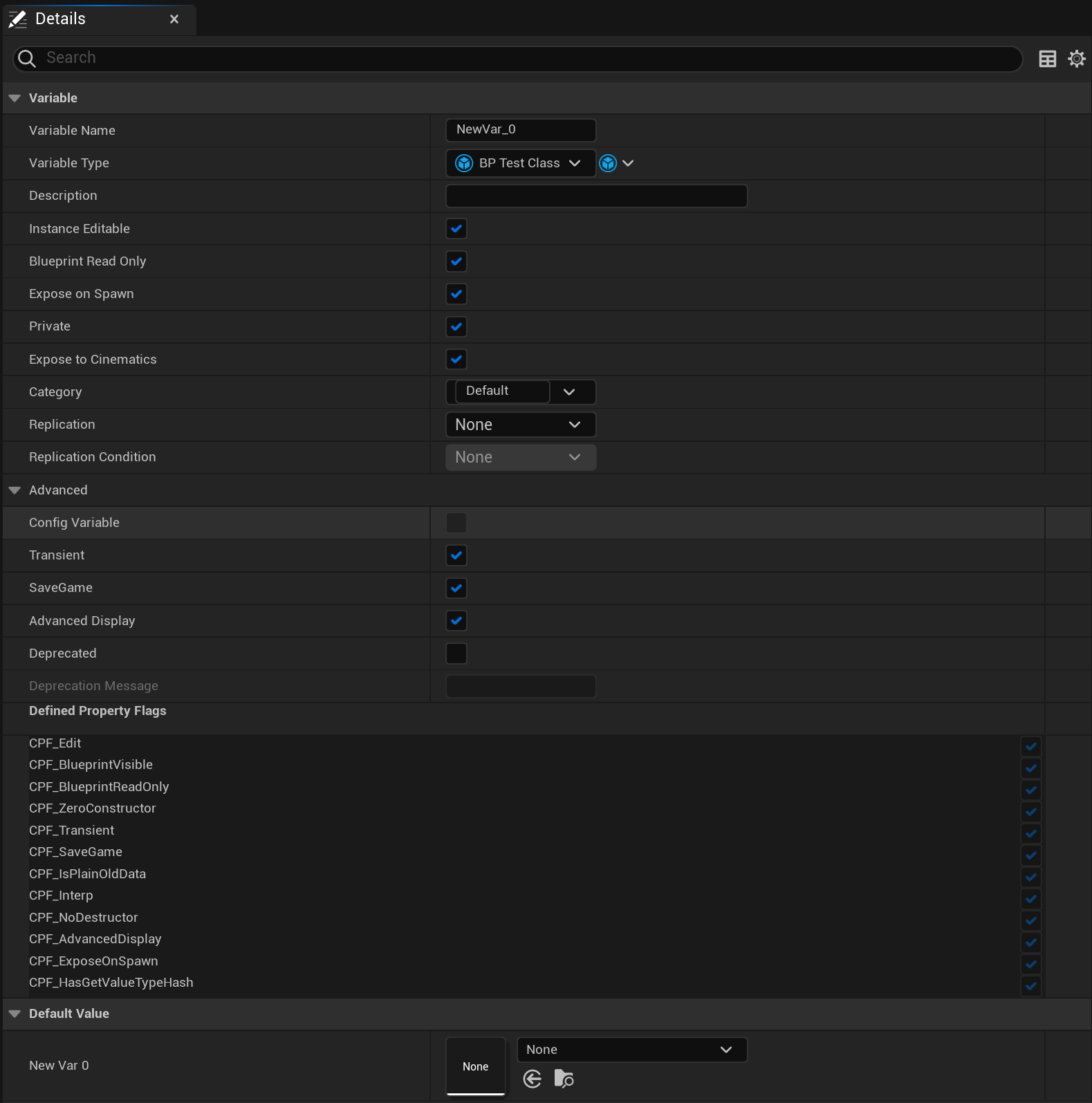The height and width of the screenshot is (1103, 1092).
Task: Open the Details view options gear
Action: pos(1076,59)
